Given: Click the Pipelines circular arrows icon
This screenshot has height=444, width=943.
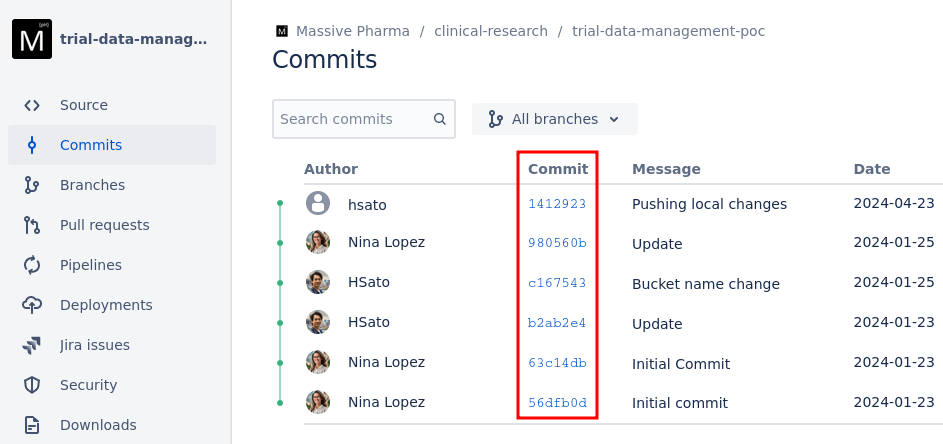Looking at the screenshot, I should tap(32, 265).
